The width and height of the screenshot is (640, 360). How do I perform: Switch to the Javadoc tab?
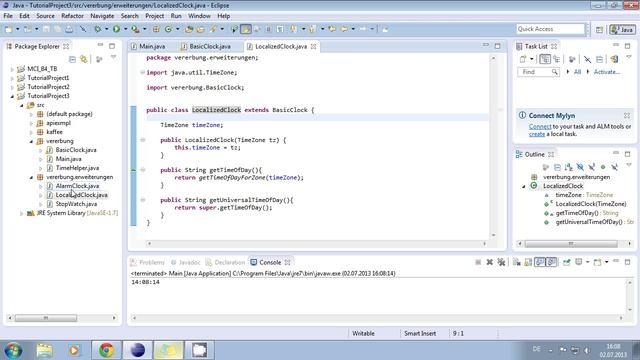click(x=185, y=262)
